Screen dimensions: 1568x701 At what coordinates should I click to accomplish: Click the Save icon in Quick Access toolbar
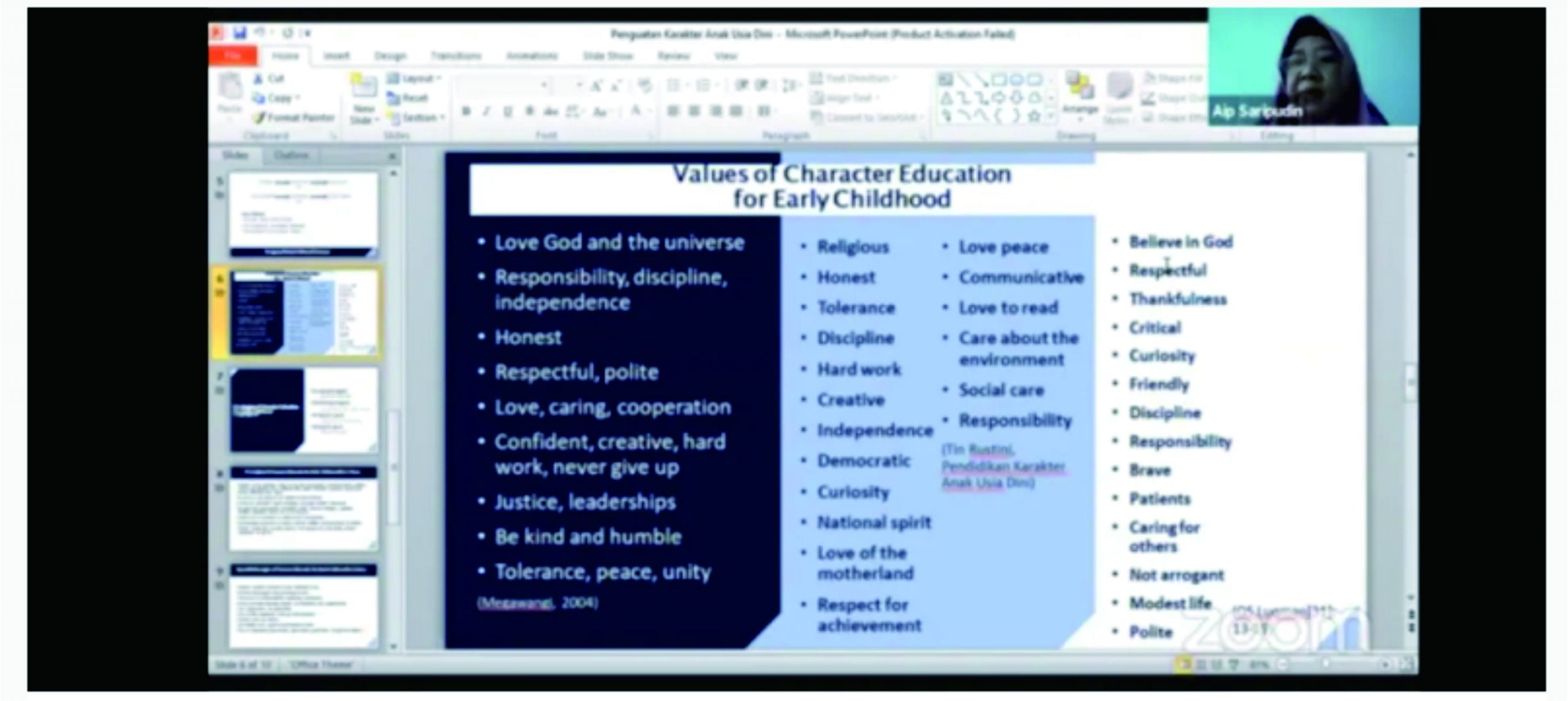(239, 32)
